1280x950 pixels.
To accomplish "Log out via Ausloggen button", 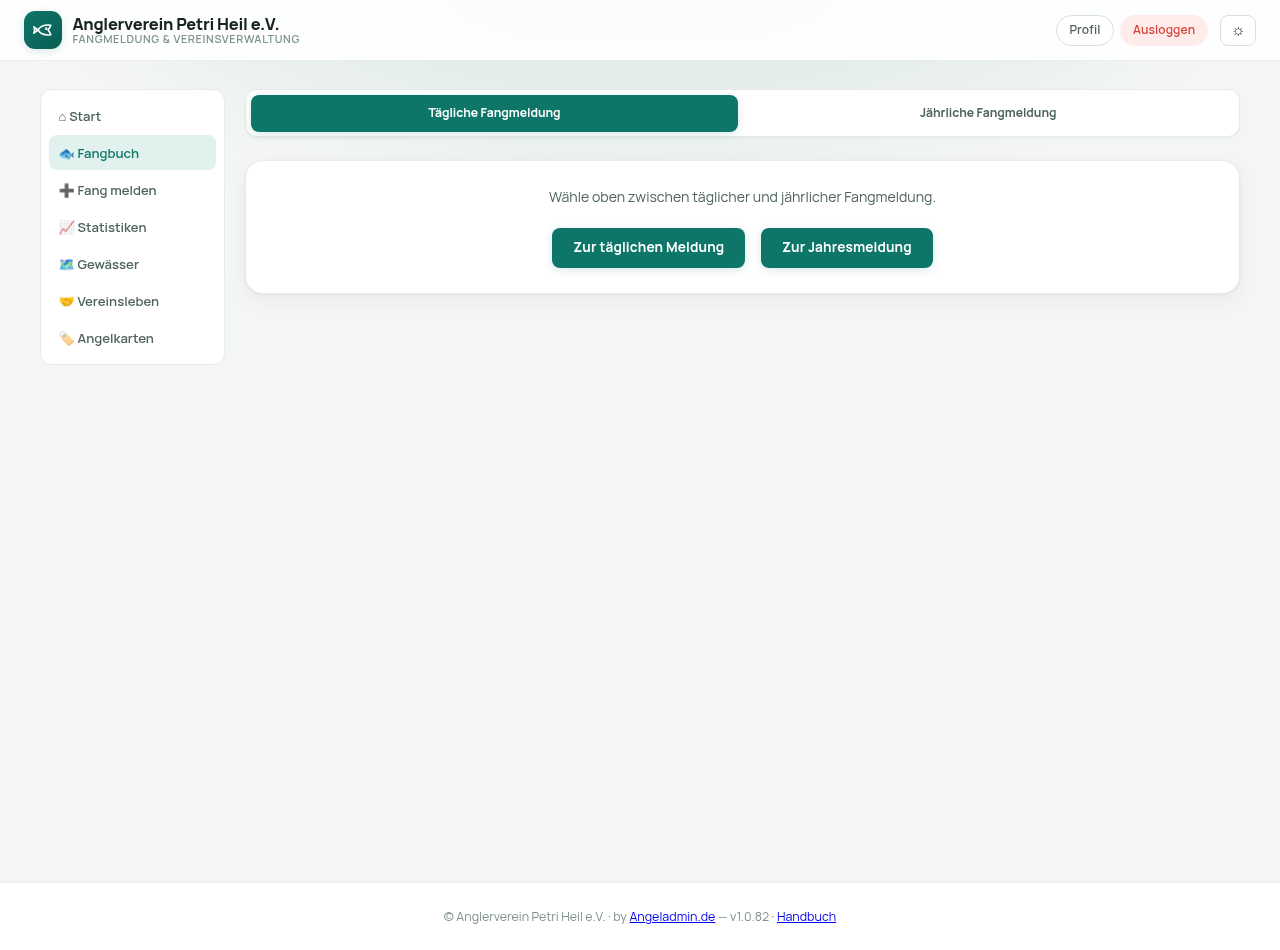I will point(1164,30).
